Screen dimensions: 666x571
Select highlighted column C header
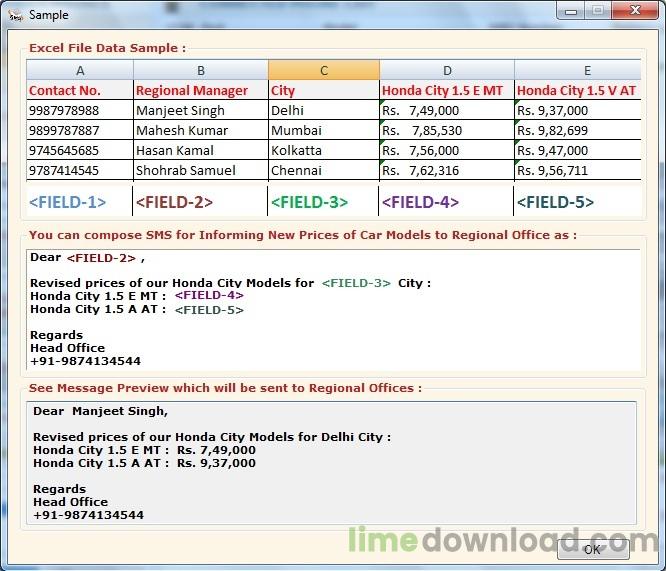[324, 70]
